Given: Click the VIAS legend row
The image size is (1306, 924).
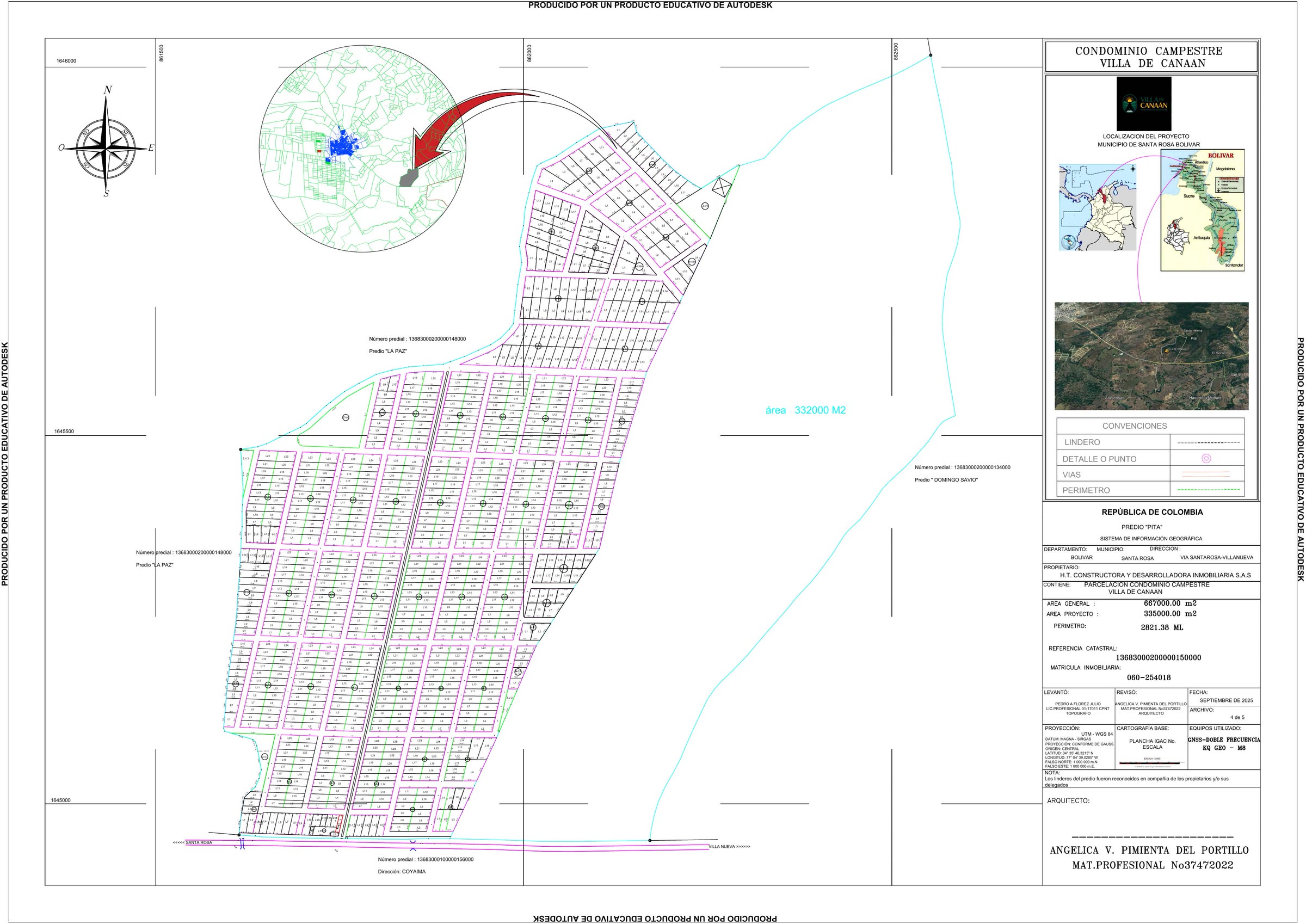Looking at the screenshot, I should click(1150, 474).
